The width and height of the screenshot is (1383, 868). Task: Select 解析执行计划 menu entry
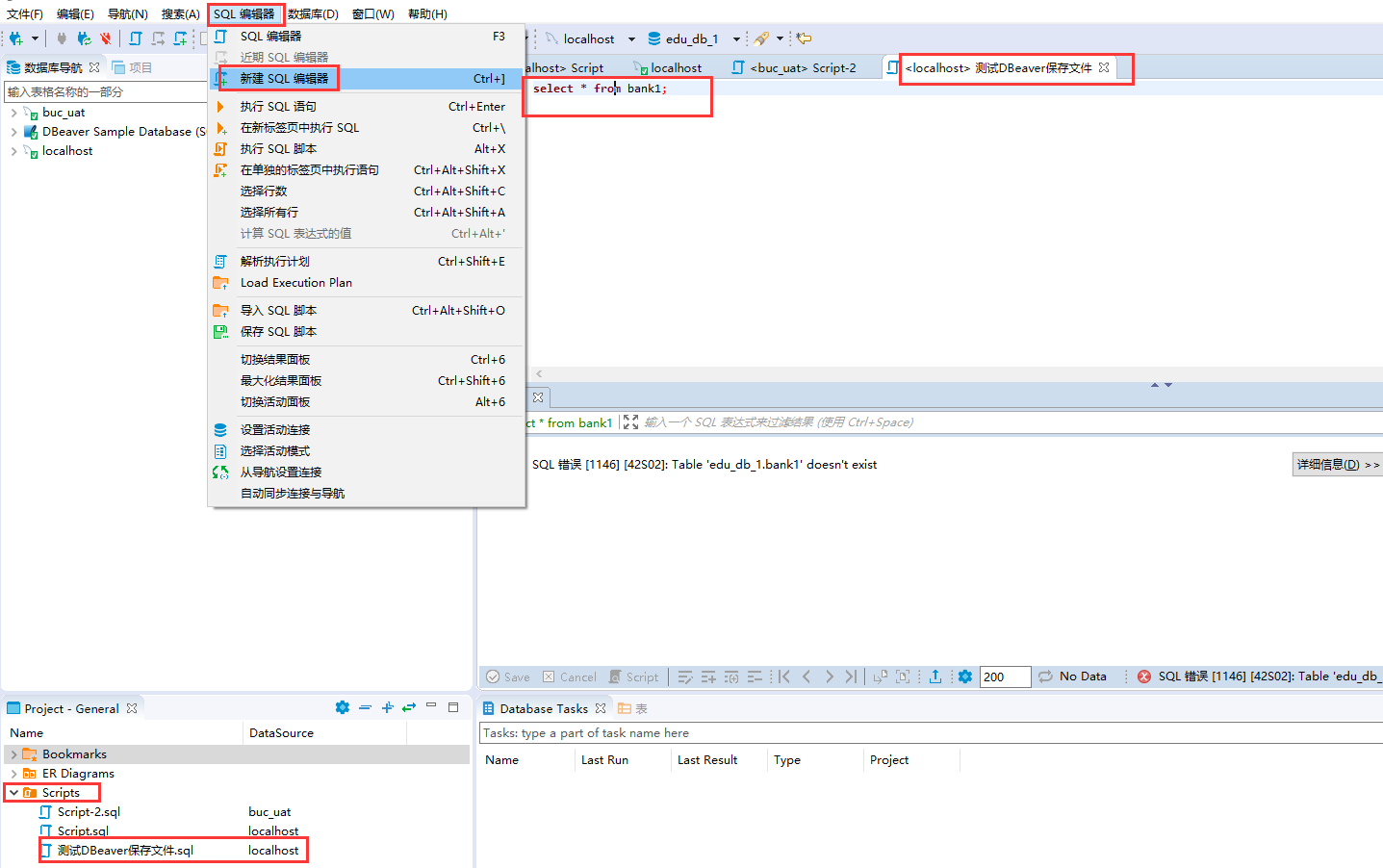pyautogui.click(x=367, y=262)
